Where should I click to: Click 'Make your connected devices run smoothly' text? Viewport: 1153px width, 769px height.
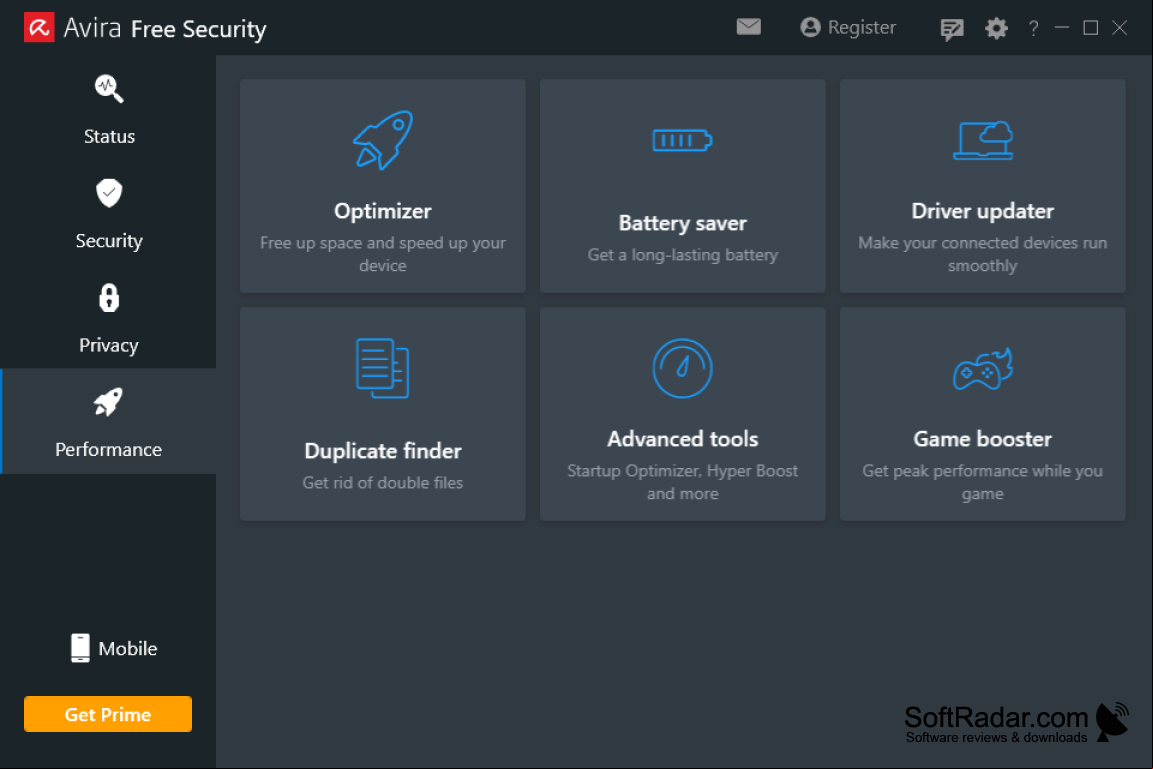click(x=982, y=254)
